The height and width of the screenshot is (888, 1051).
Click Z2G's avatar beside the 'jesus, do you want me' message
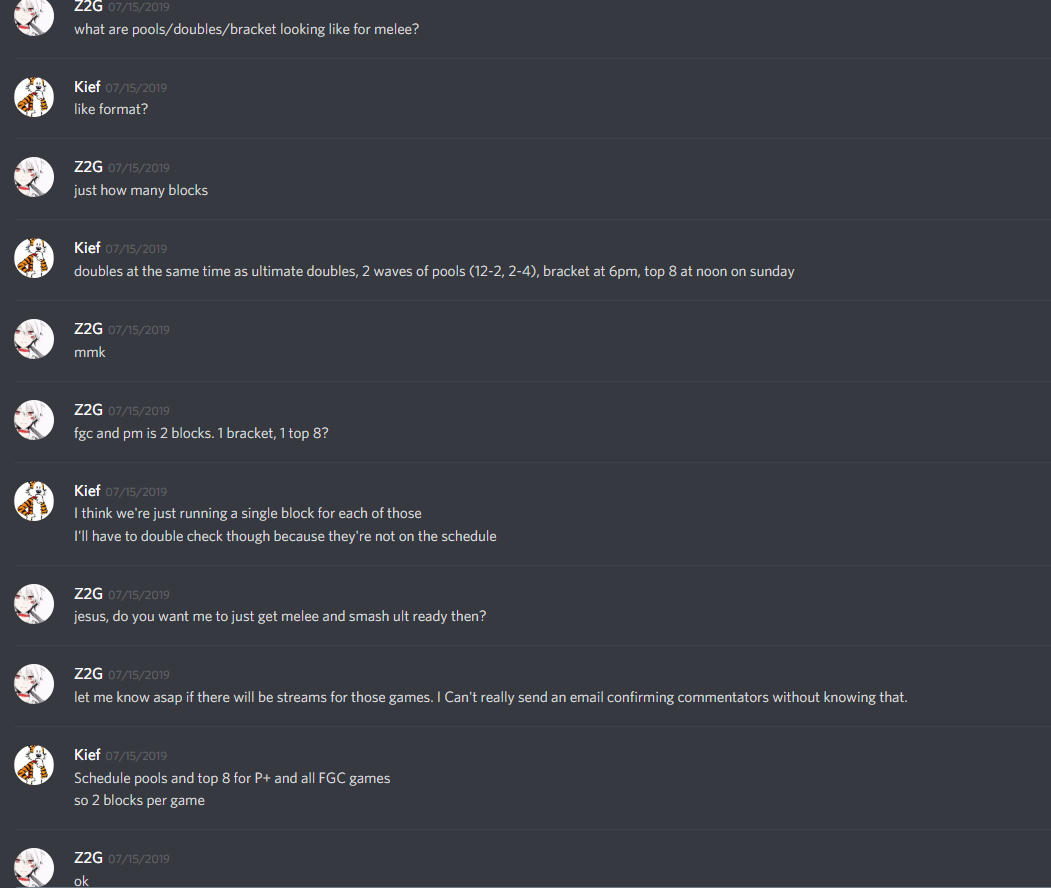pyautogui.click(x=34, y=604)
